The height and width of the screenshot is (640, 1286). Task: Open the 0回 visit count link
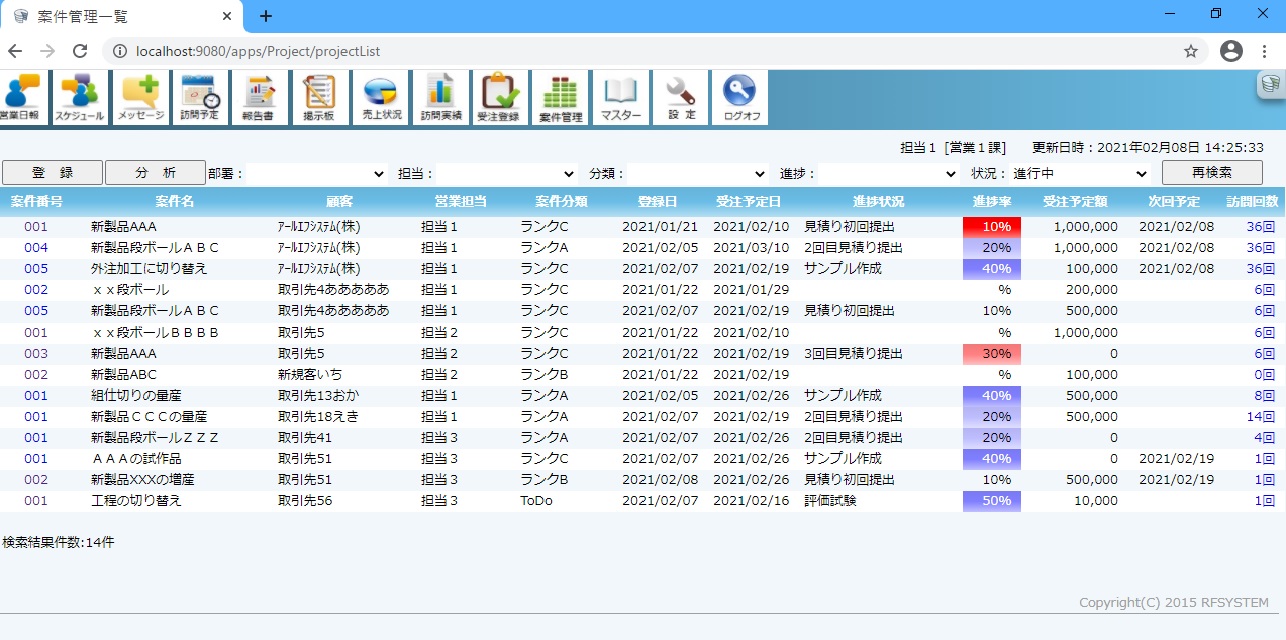pos(1265,375)
